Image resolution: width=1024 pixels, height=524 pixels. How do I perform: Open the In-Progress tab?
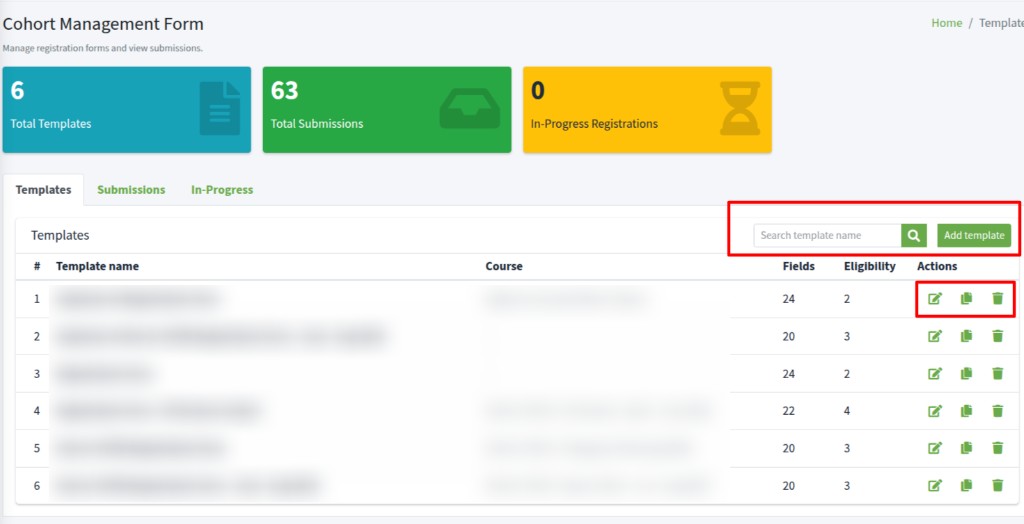point(222,190)
